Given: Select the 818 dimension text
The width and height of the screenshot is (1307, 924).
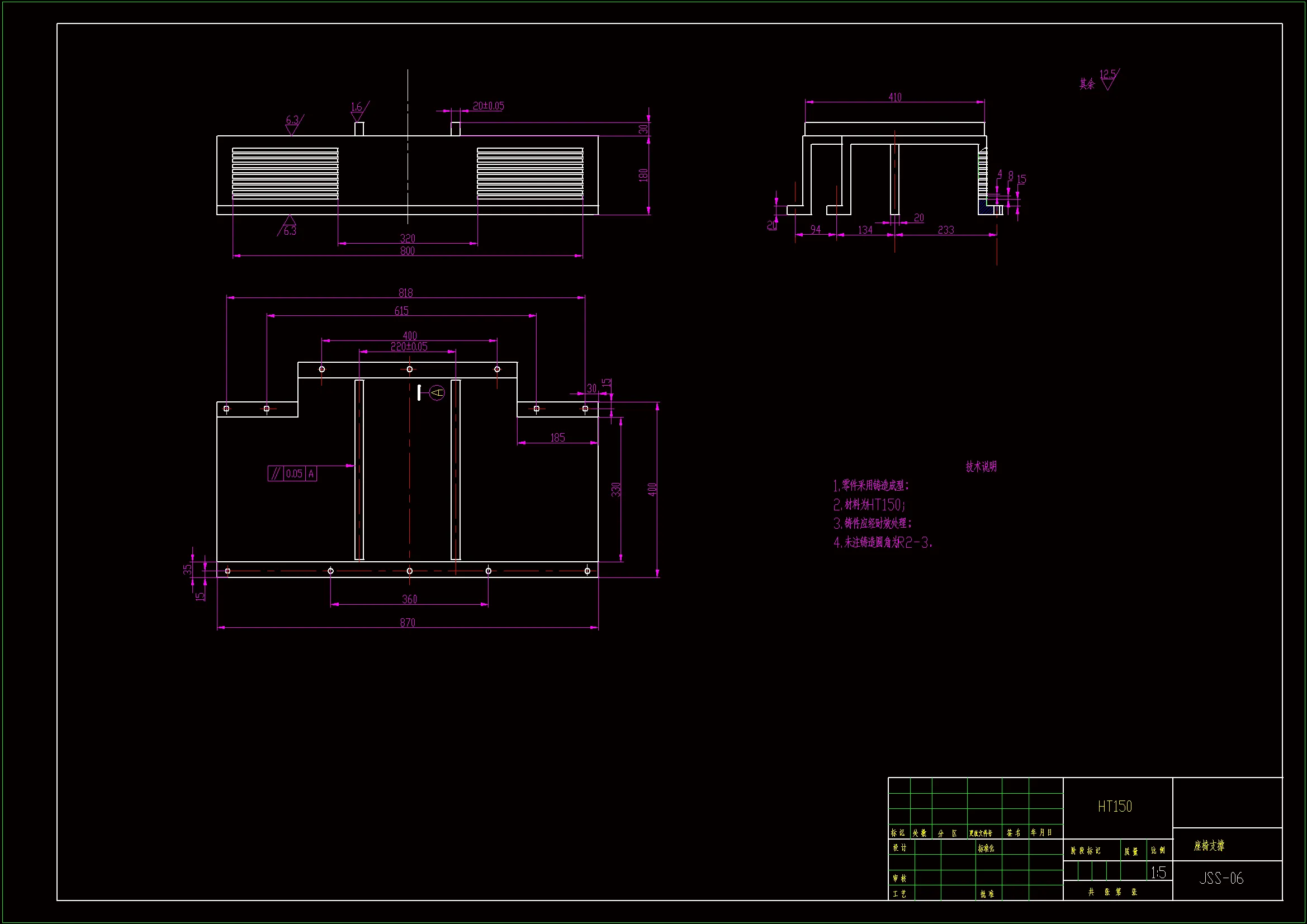Looking at the screenshot, I should click(405, 293).
